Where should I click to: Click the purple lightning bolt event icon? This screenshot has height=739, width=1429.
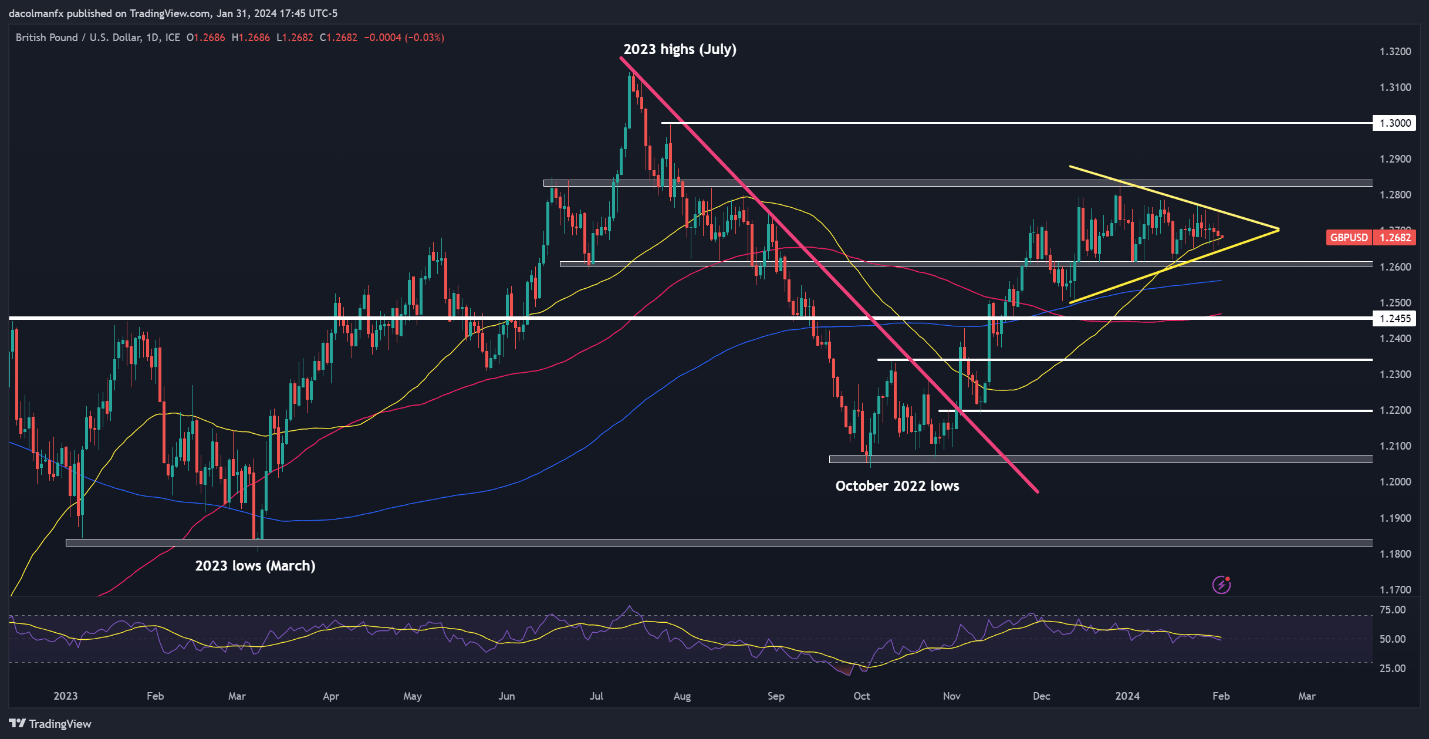1220,584
